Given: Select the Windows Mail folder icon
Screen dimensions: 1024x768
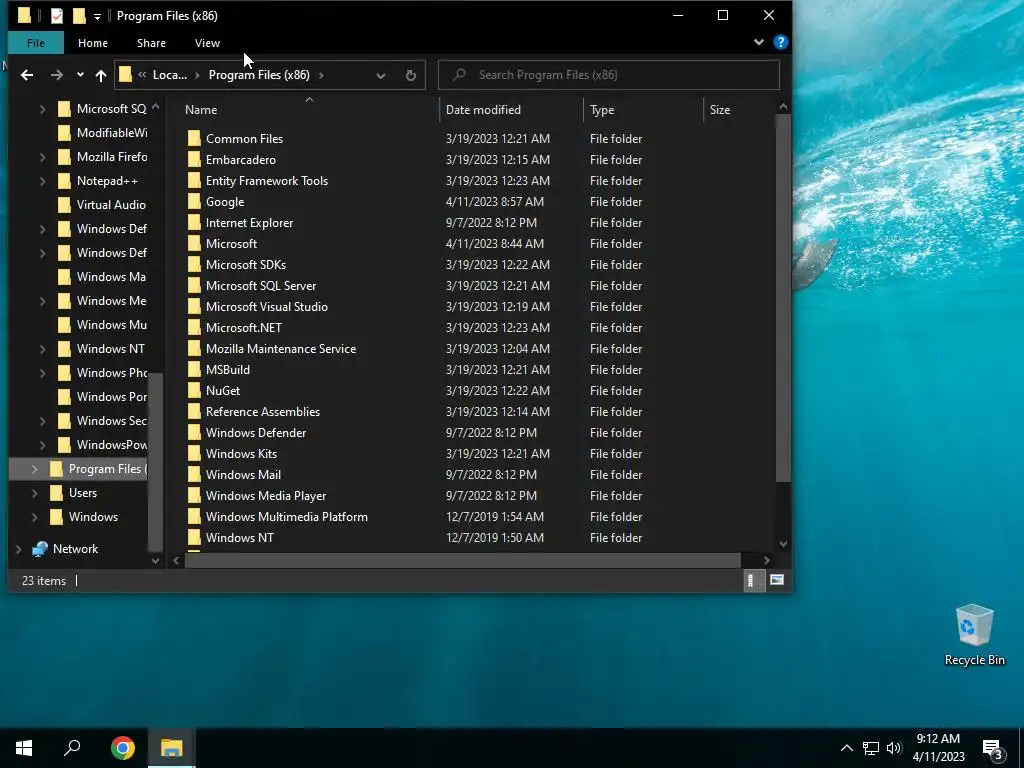Looking at the screenshot, I should click(194, 475).
